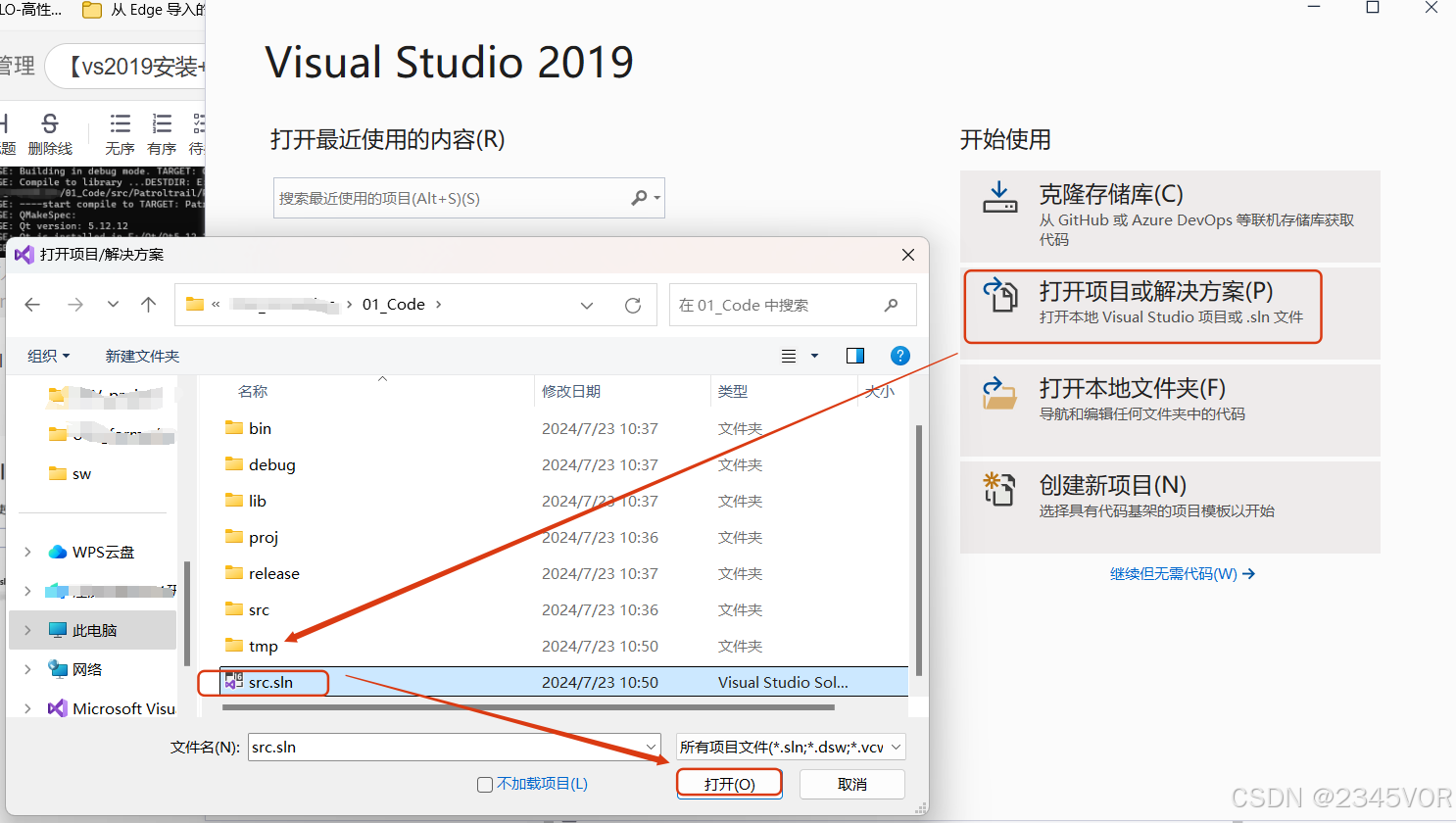This screenshot has width=1456, height=823.
Task: Click the Microsoft Visual Studio tree icon
Action: (x=58, y=708)
